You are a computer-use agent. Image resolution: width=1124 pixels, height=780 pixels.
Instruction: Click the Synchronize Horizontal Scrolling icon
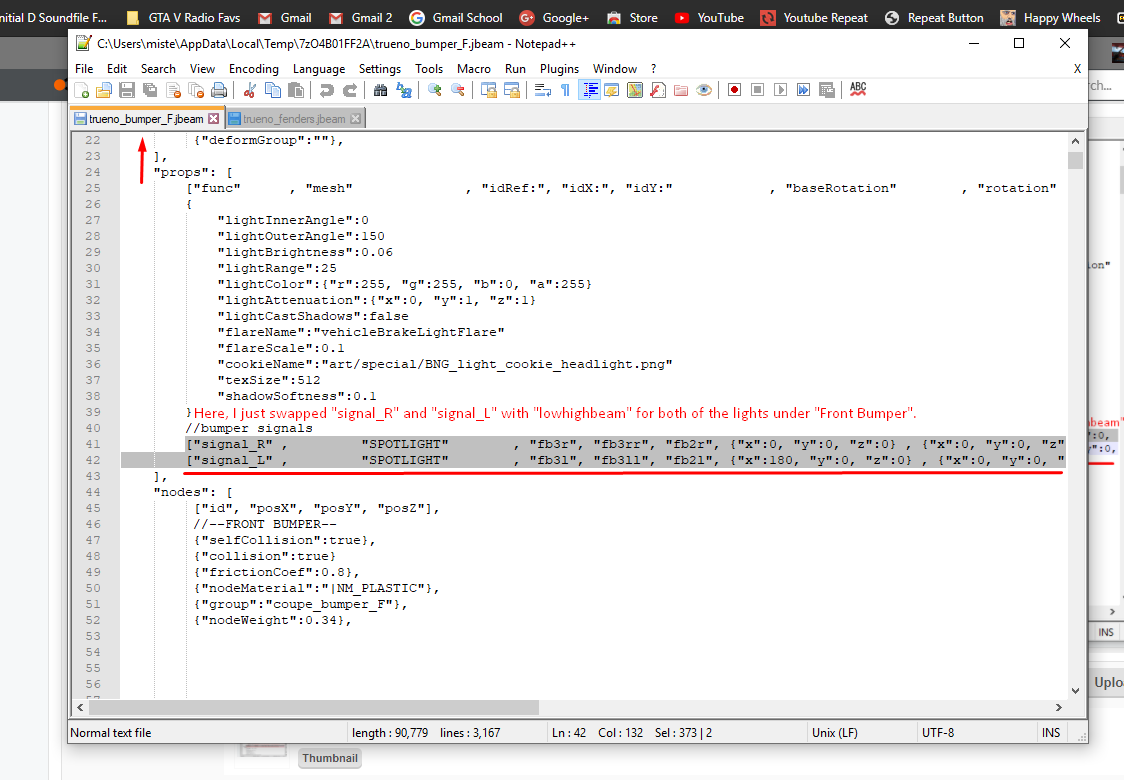click(512, 90)
